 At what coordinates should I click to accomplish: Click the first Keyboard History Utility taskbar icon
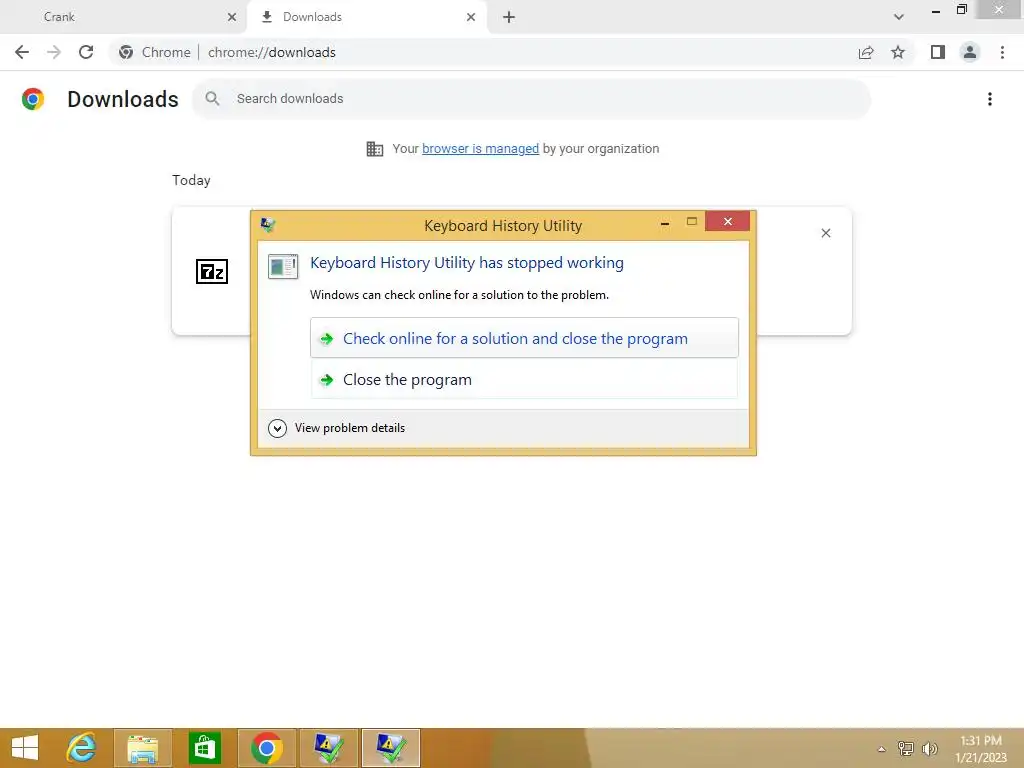328,748
